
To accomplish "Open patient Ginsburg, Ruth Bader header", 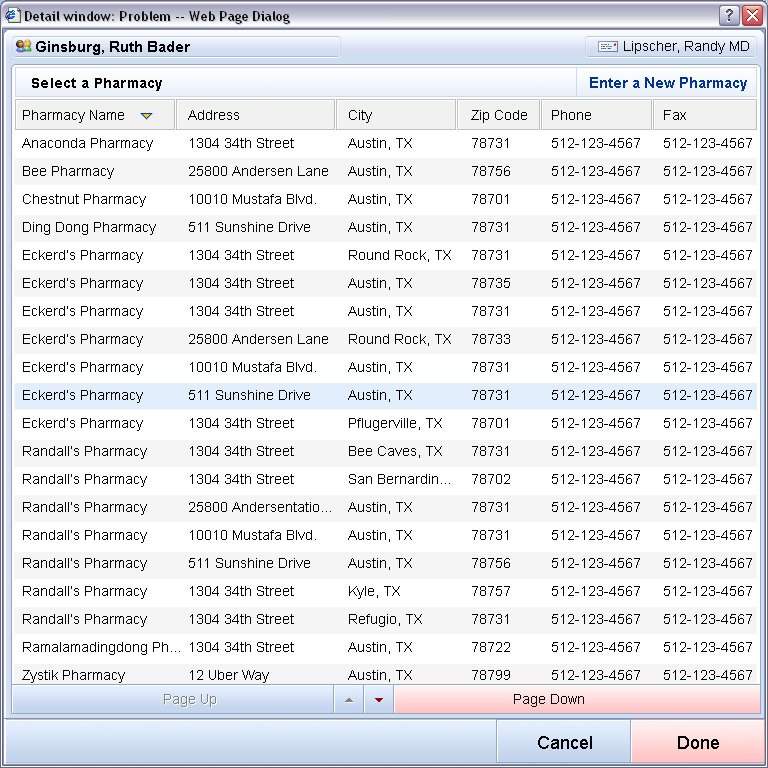I will (176, 47).
